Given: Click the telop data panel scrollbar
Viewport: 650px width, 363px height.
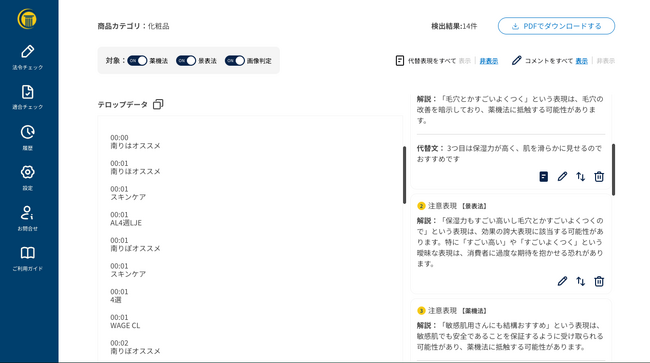Looking at the screenshot, I should click(x=404, y=175).
